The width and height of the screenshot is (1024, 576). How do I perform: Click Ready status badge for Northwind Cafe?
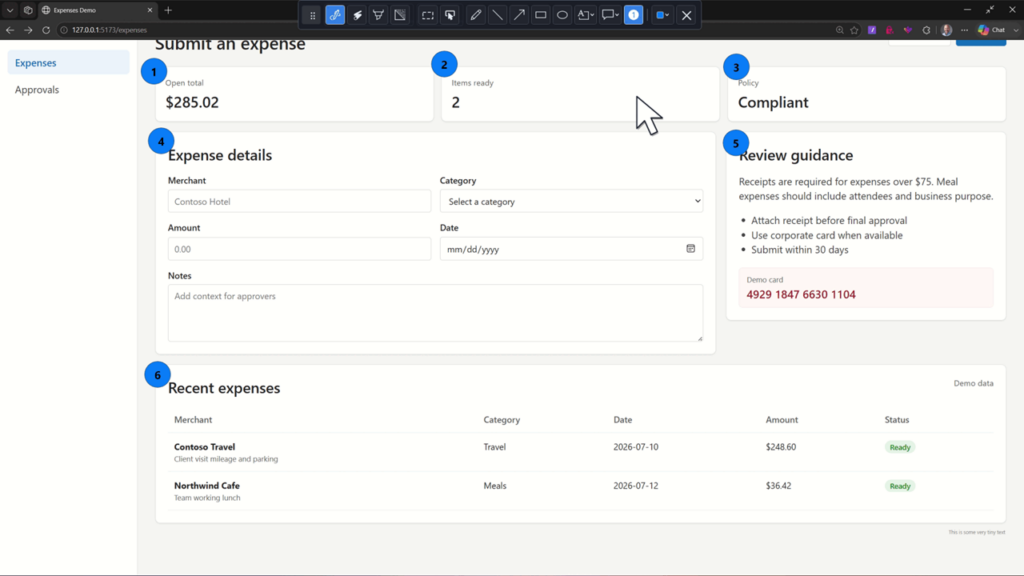(x=900, y=486)
